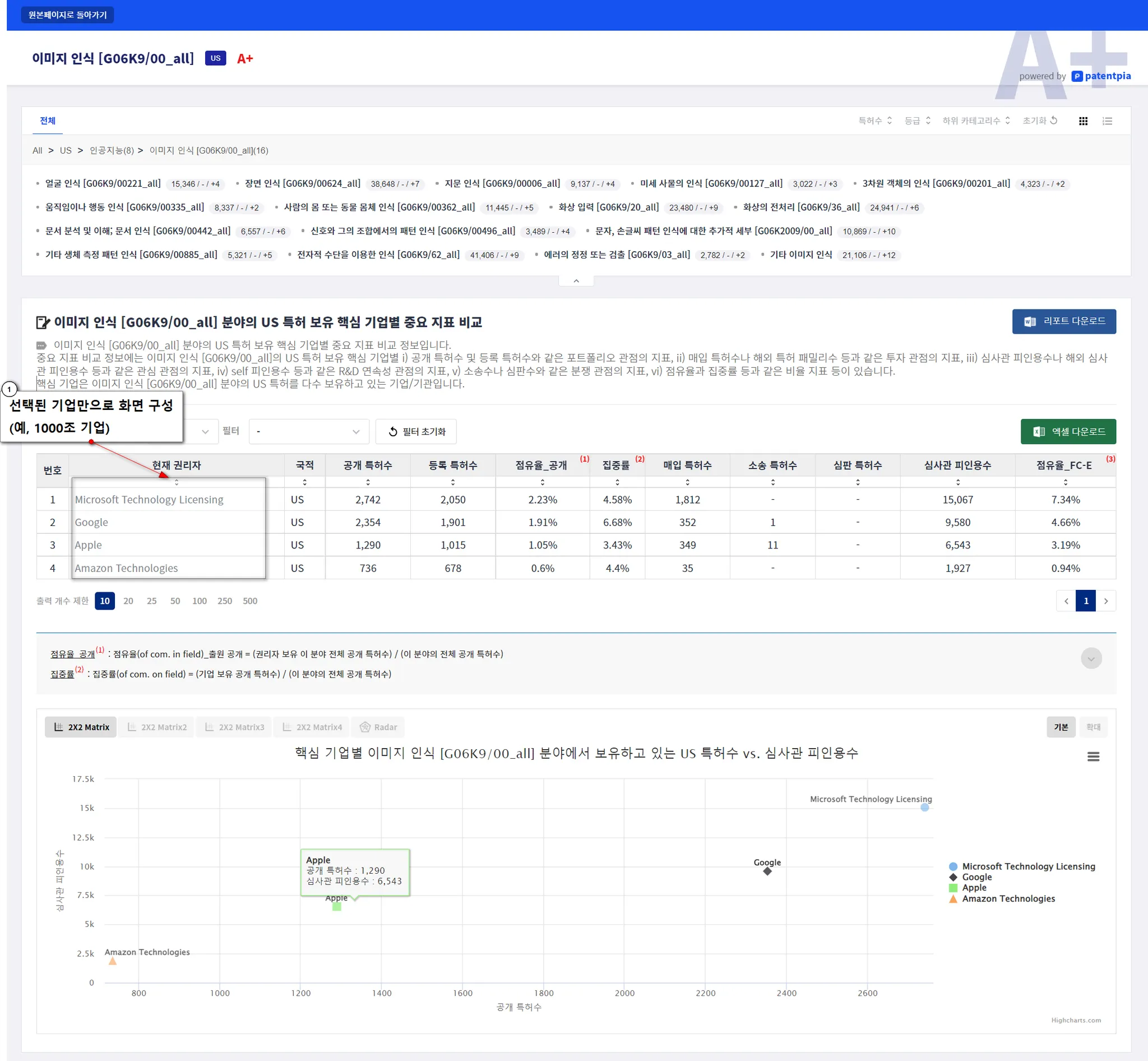This screenshot has height=1061, width=1148.
Task: Switch to list view icon
Action: coord(1107,121)
